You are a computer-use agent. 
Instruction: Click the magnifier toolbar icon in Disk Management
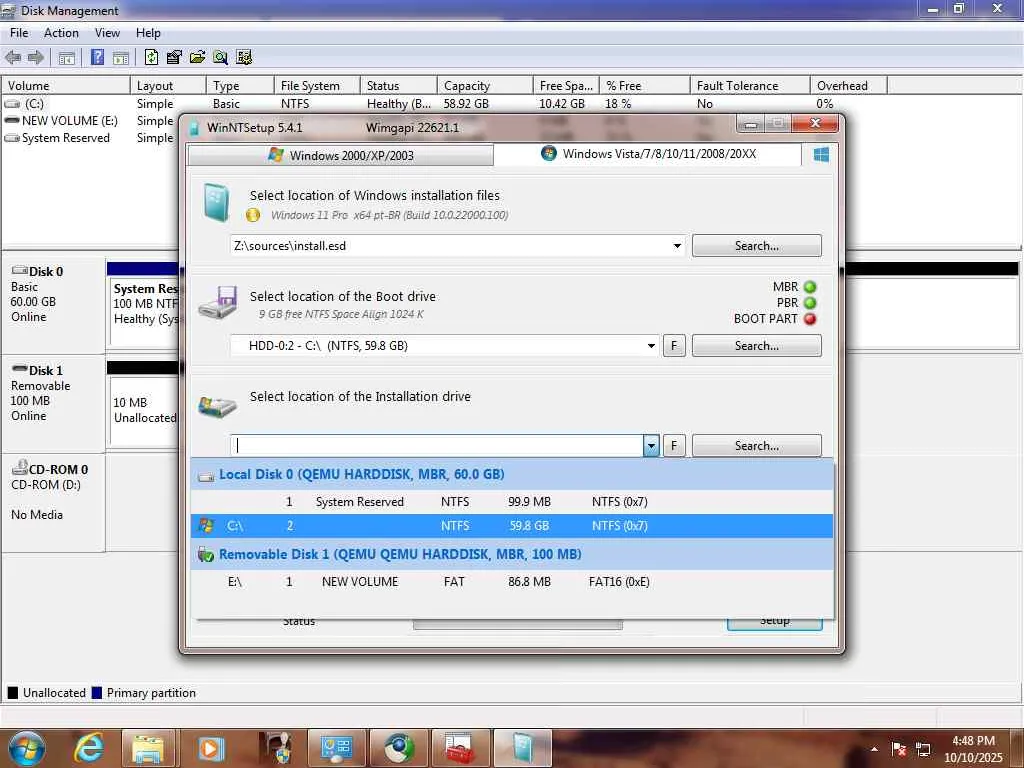pyautogui.click(x=221, y=57)
